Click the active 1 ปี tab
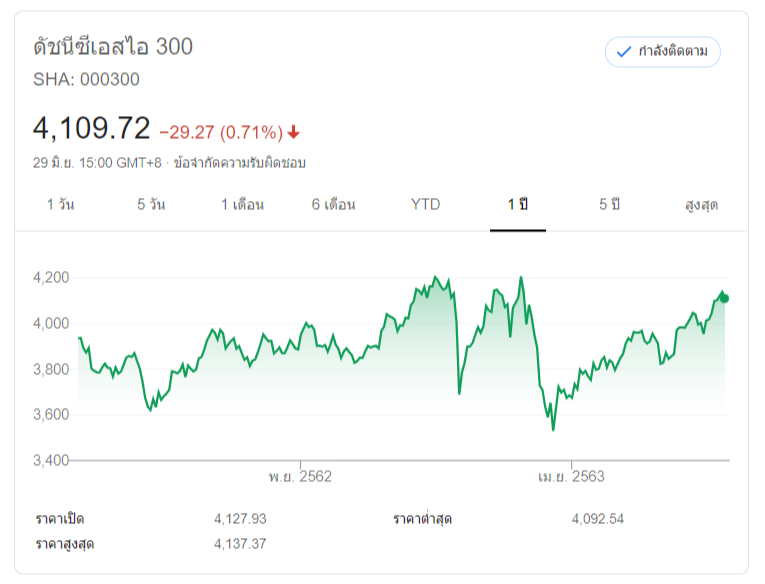The image size is (765, 584). coord(517,205)
